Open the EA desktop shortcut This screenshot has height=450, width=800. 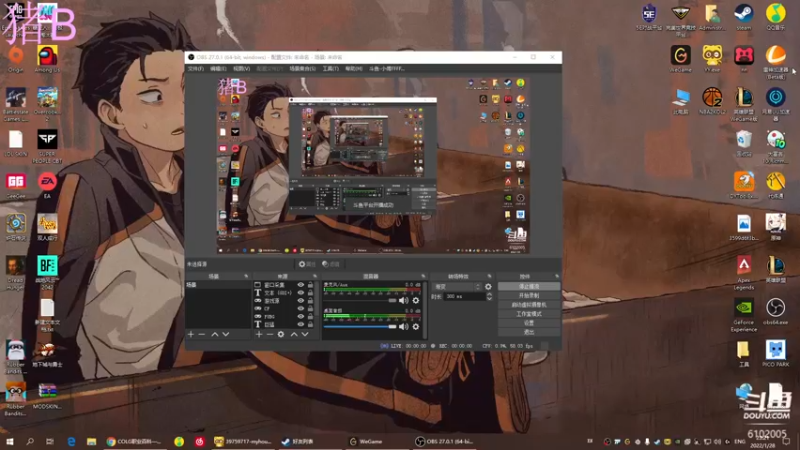tap(47, 185)
